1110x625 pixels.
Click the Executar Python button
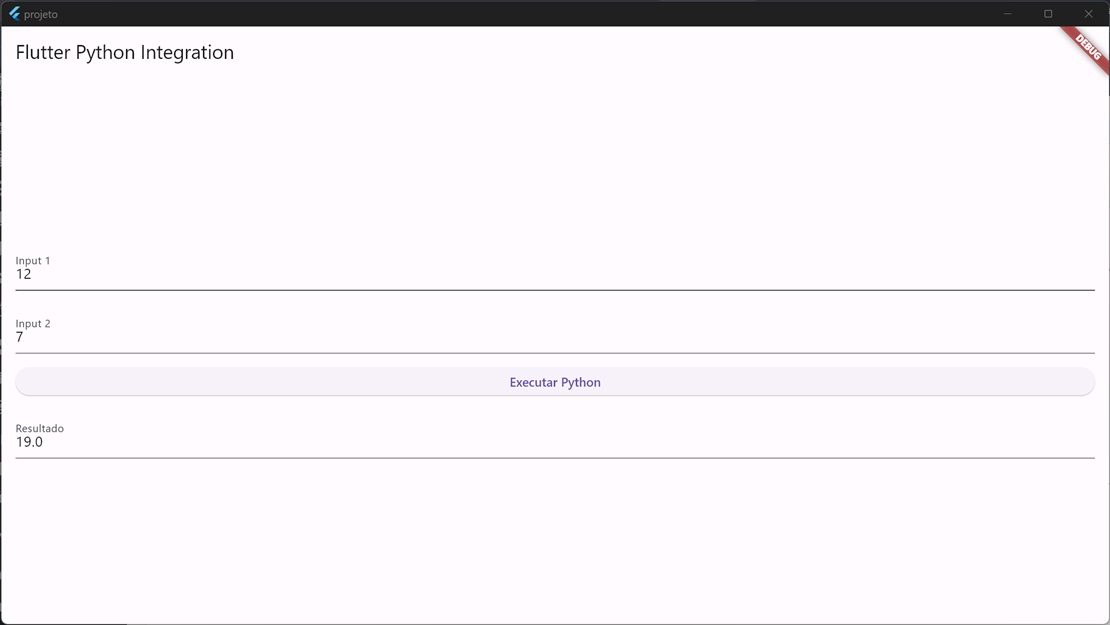click(555, 382)
